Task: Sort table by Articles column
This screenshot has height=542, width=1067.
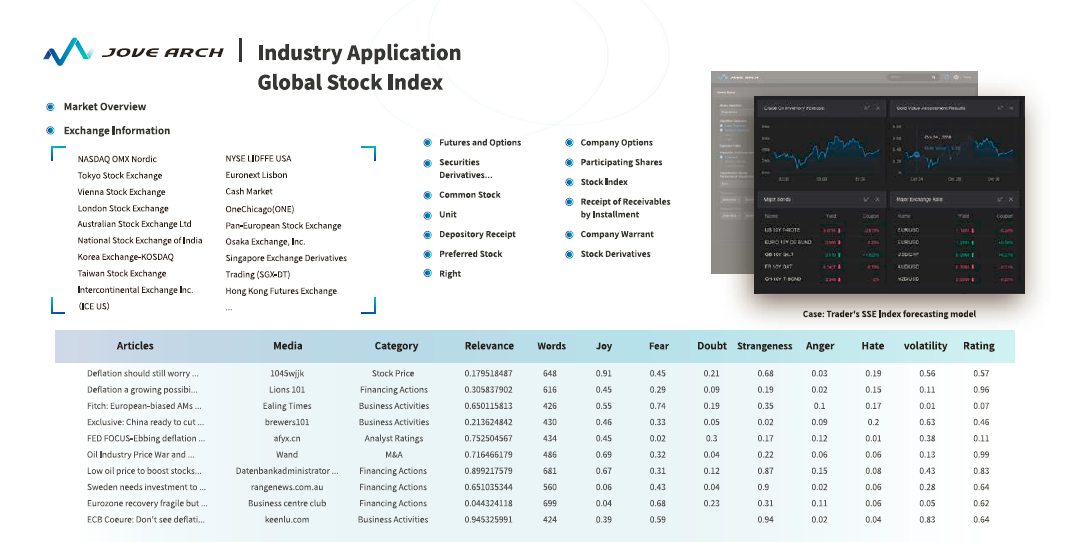Action: pos(135,346)
